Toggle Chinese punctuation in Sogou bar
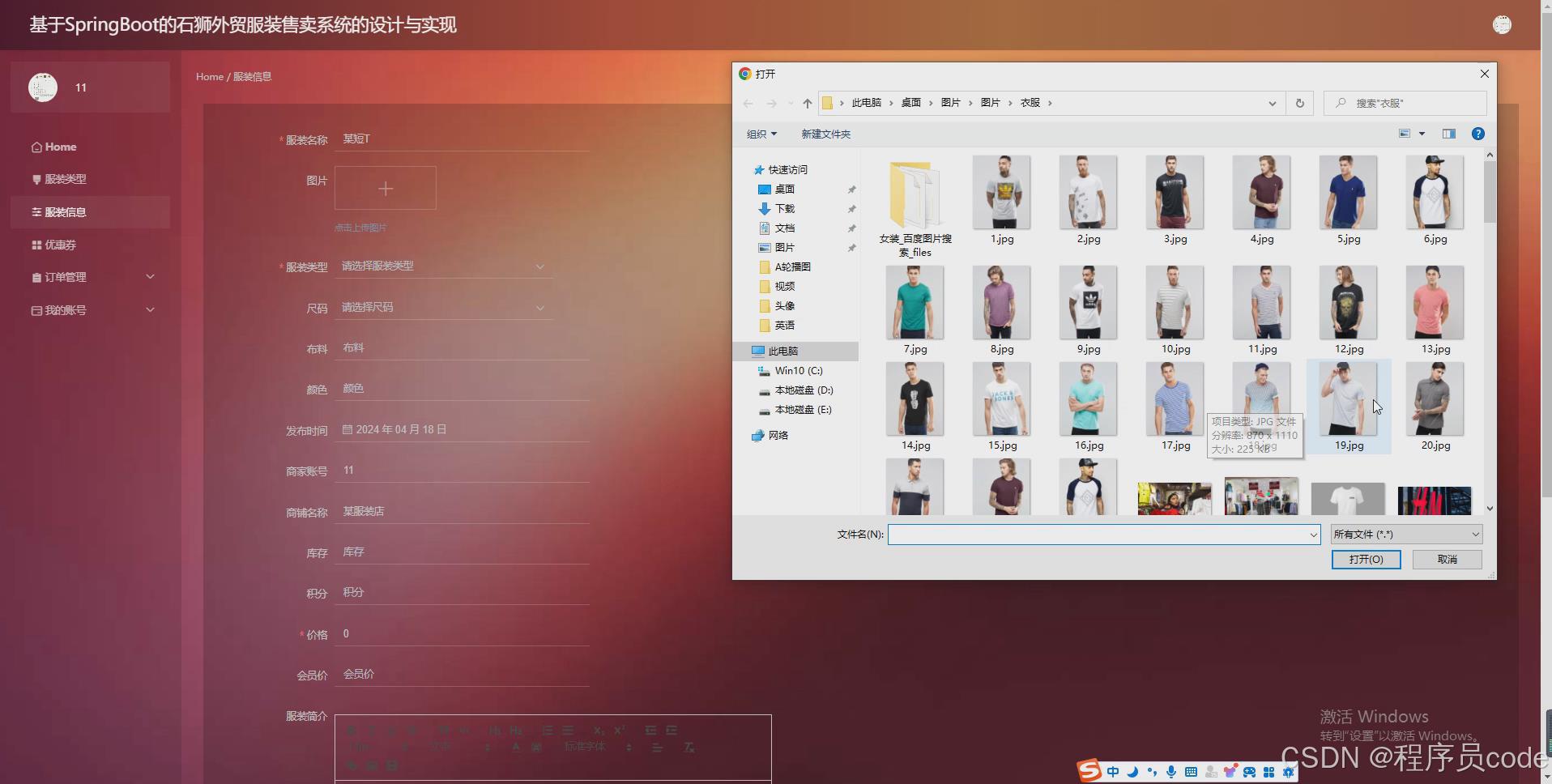Viewport: 1552px width, 784px height. pyautogui.click(x=1152, y=772)
